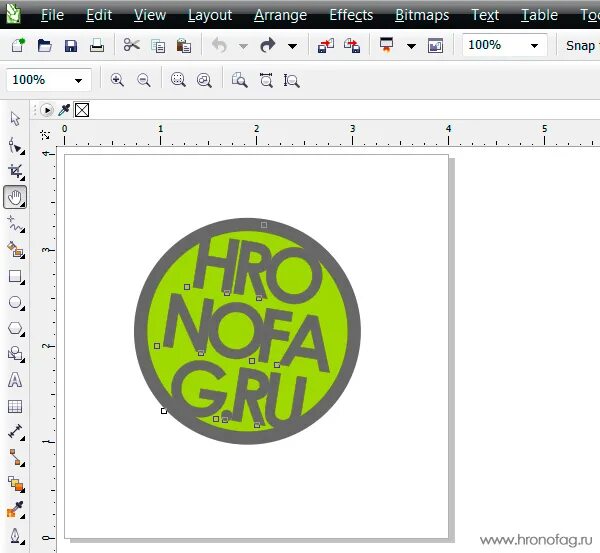This screenshot has height=553, width=600.
Task: Create a new document icon
Action: tap(18, 46)
